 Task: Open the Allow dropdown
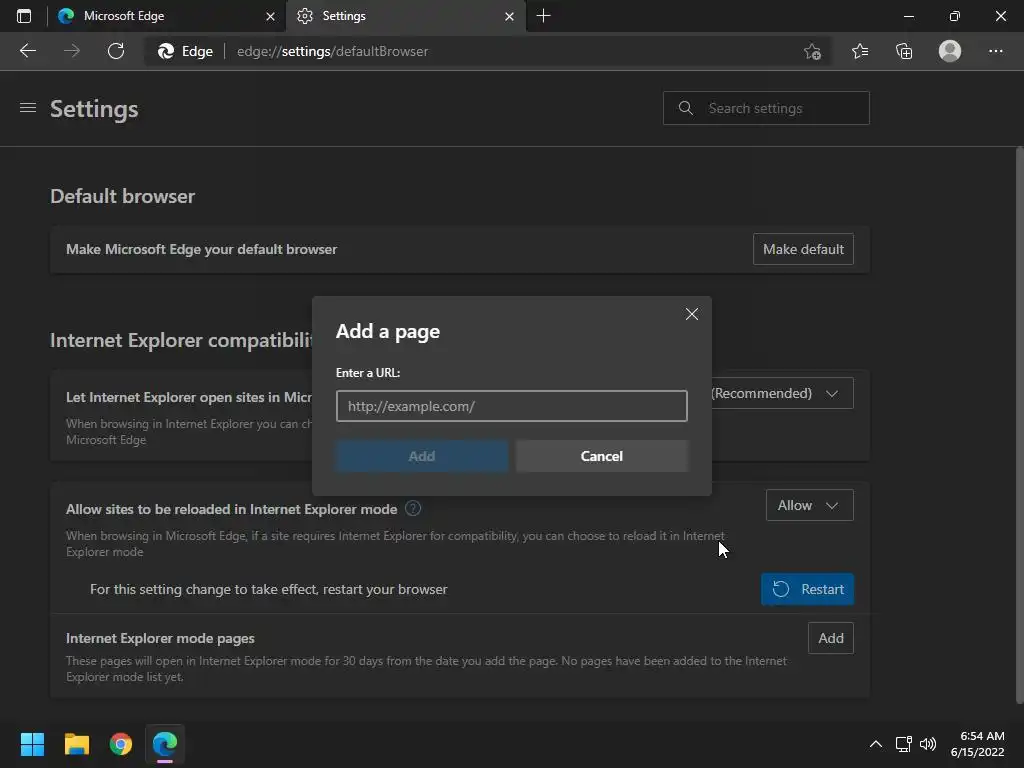click(x=809, y=505)
